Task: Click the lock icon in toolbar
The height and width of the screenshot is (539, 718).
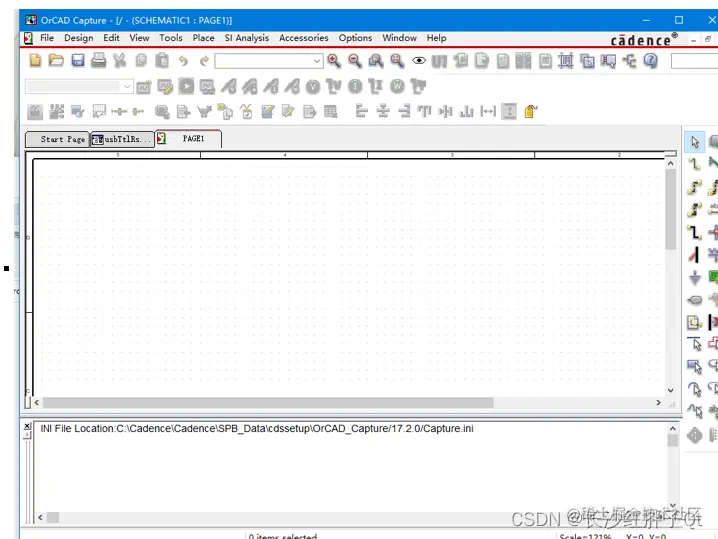Action: 530,111
